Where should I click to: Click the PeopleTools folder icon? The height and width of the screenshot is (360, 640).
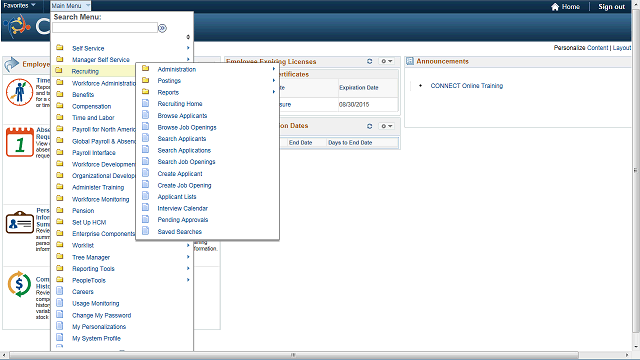(x=60, y=280)
